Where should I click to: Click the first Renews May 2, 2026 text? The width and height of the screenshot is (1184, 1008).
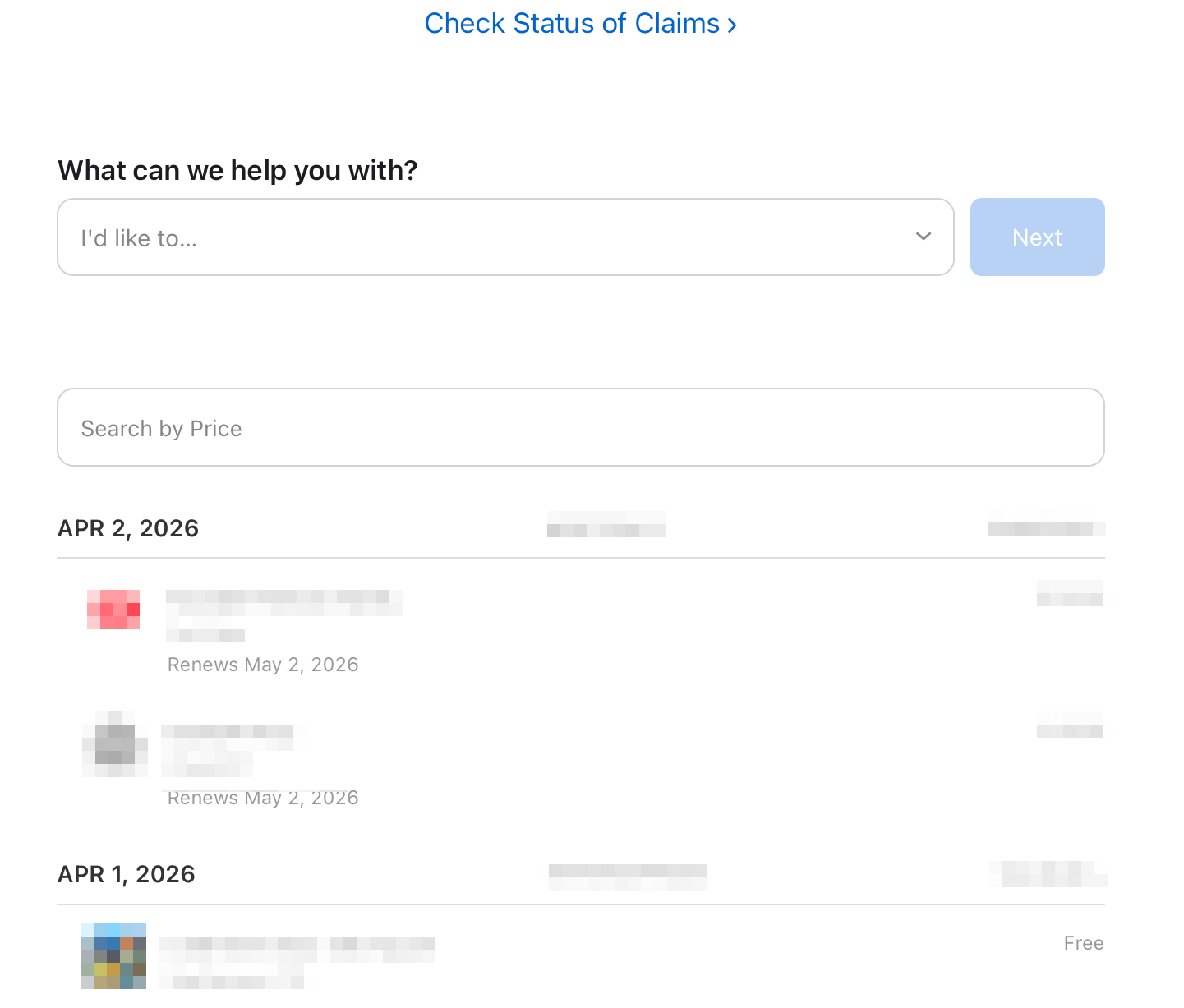pyautogui.click(x=263, y=665)
